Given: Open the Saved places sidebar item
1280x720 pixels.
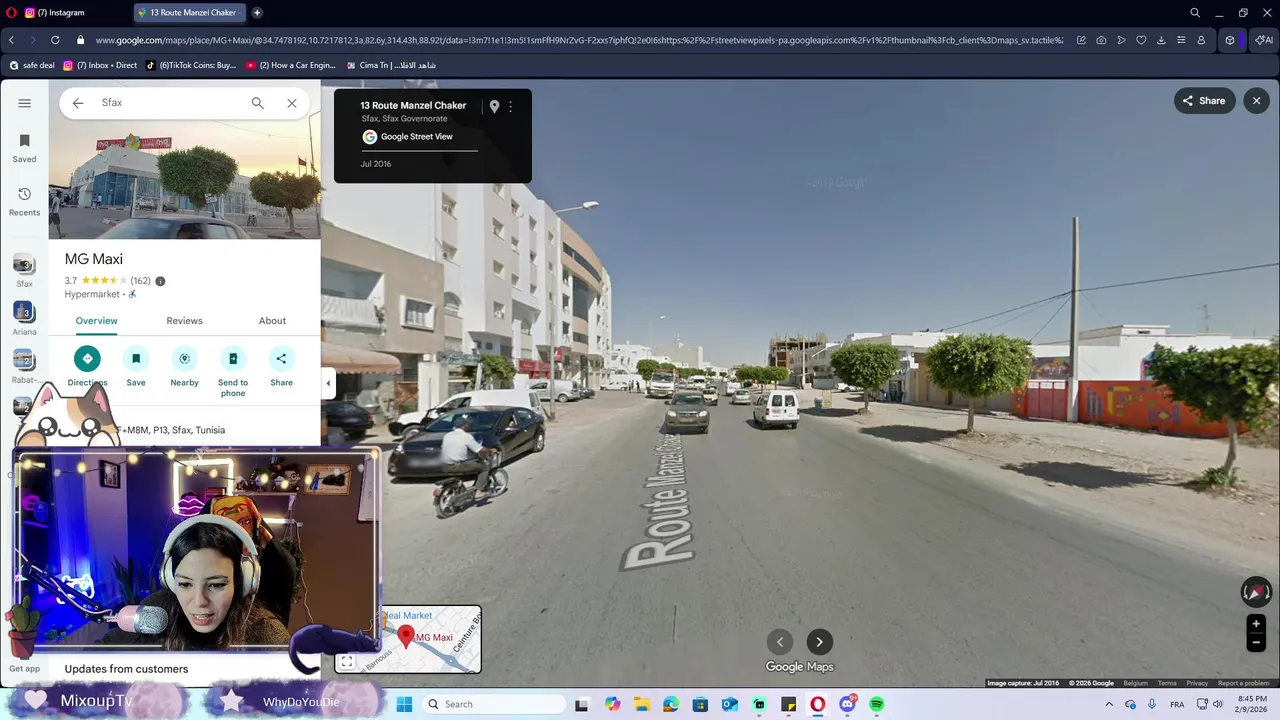Looking at the screenshot, I should coord(25,148).
